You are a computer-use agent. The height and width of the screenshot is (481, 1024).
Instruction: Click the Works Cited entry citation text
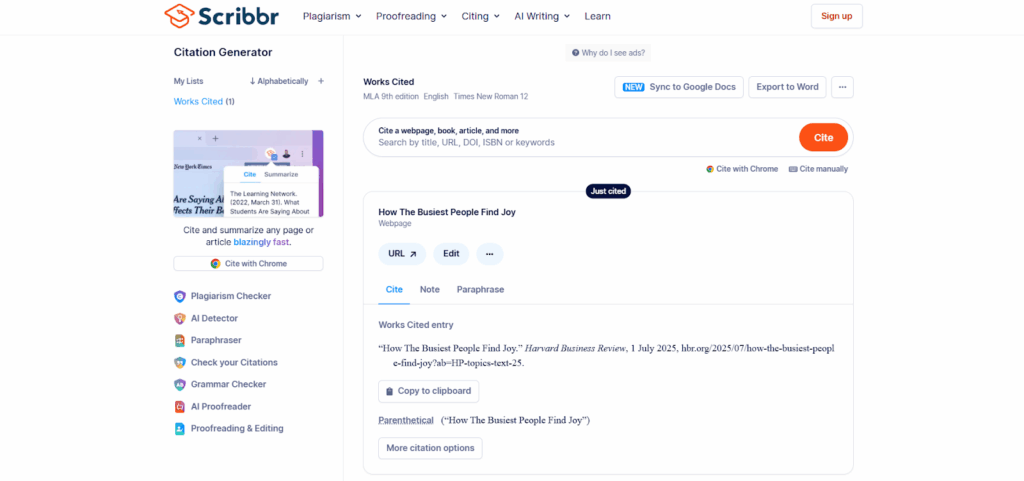click(x=606, y=356)
